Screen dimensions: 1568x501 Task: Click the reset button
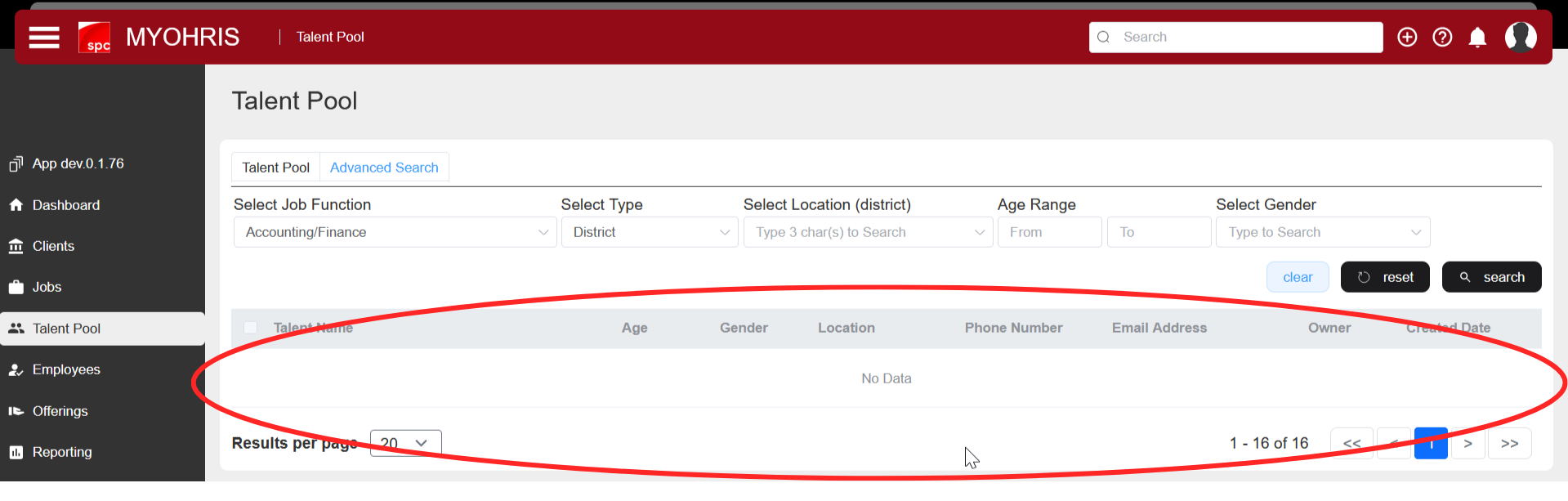[1385, 277]
